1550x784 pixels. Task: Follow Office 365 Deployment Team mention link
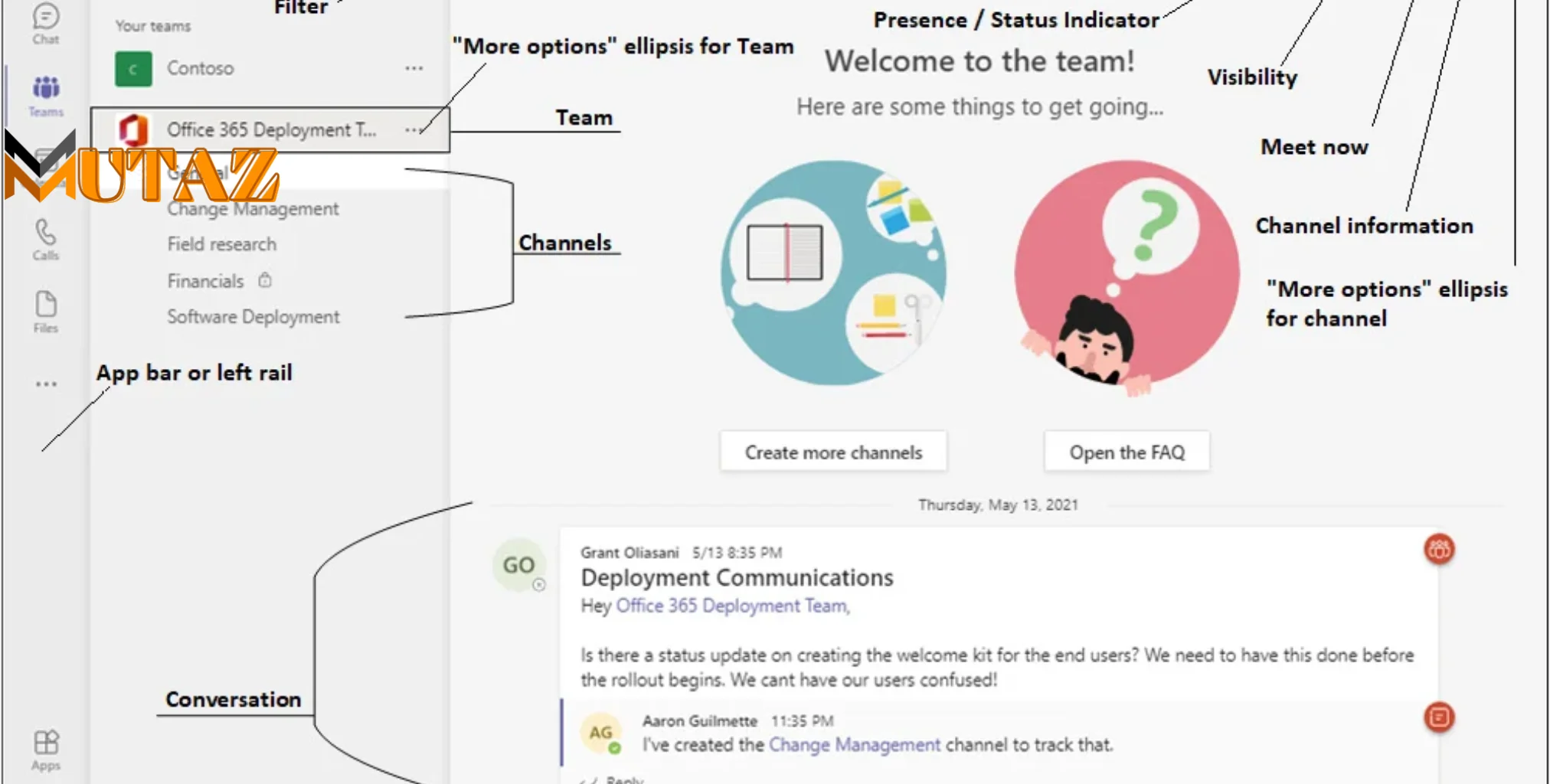tap(733, 606)
